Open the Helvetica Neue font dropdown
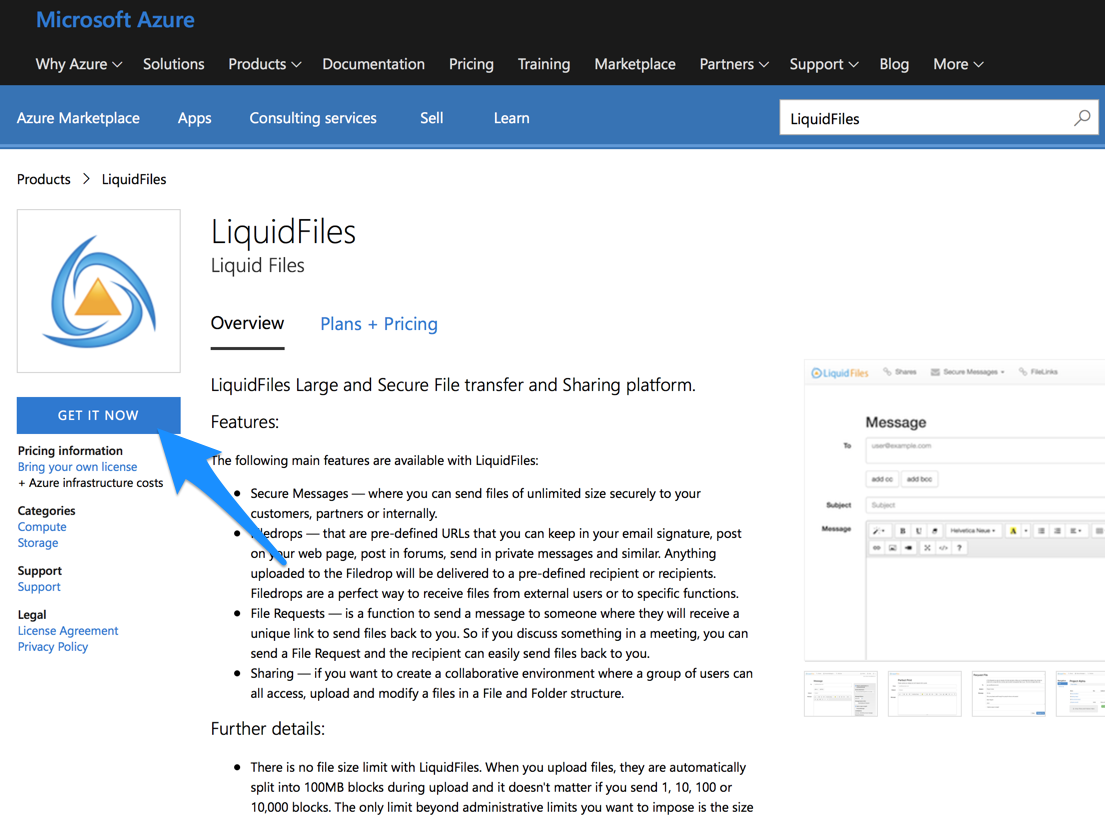1105x819 pixels. point(971,531)
